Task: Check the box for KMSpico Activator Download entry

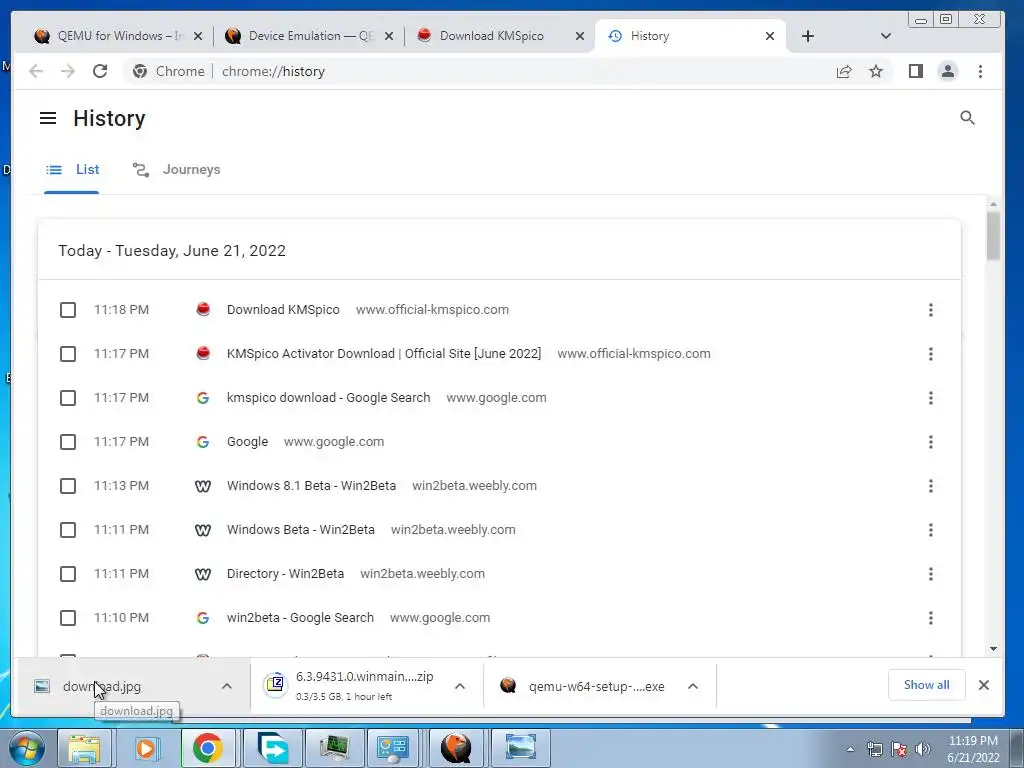Action: [x=68, y=354]
